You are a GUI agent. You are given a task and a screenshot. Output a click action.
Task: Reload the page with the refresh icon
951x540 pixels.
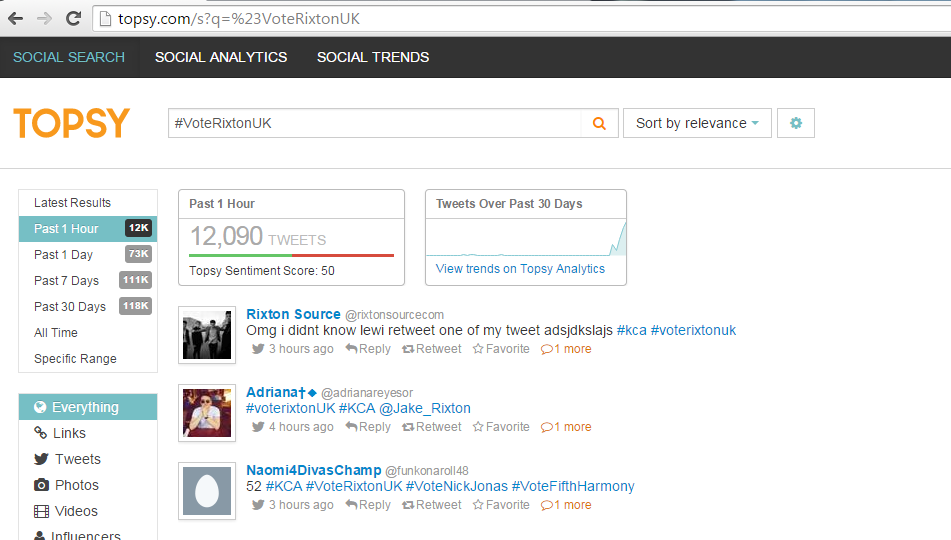pos(73,19)
